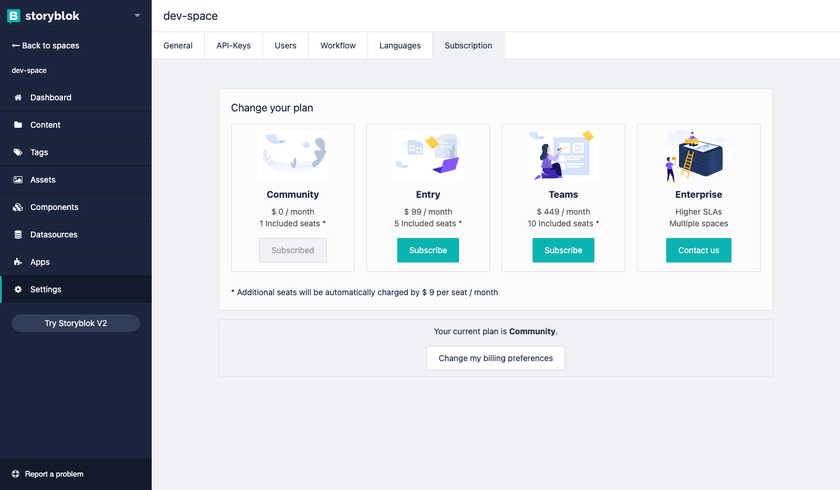The height and width of the screenshot is (490, 840).
Task: Click Contact us for Enterprise plan
Action: (699, 250)
